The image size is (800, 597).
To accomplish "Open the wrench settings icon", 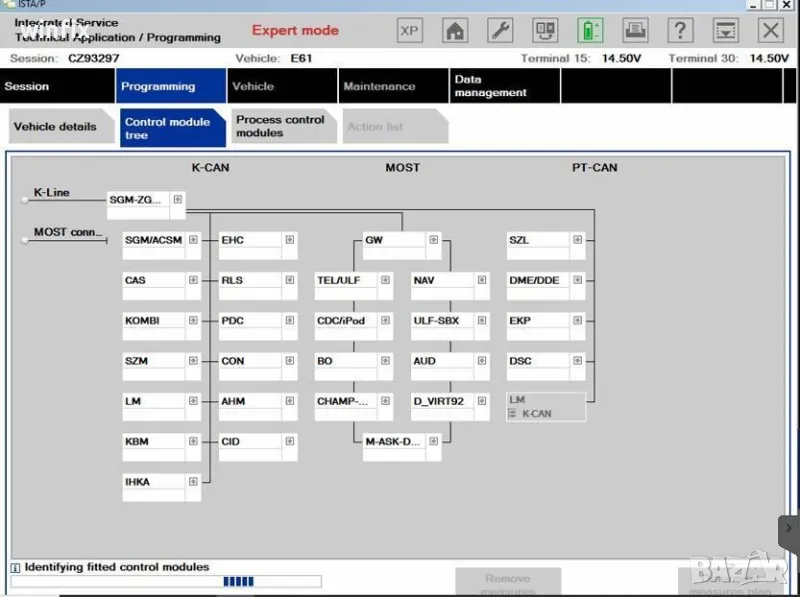I will (500, 30).
